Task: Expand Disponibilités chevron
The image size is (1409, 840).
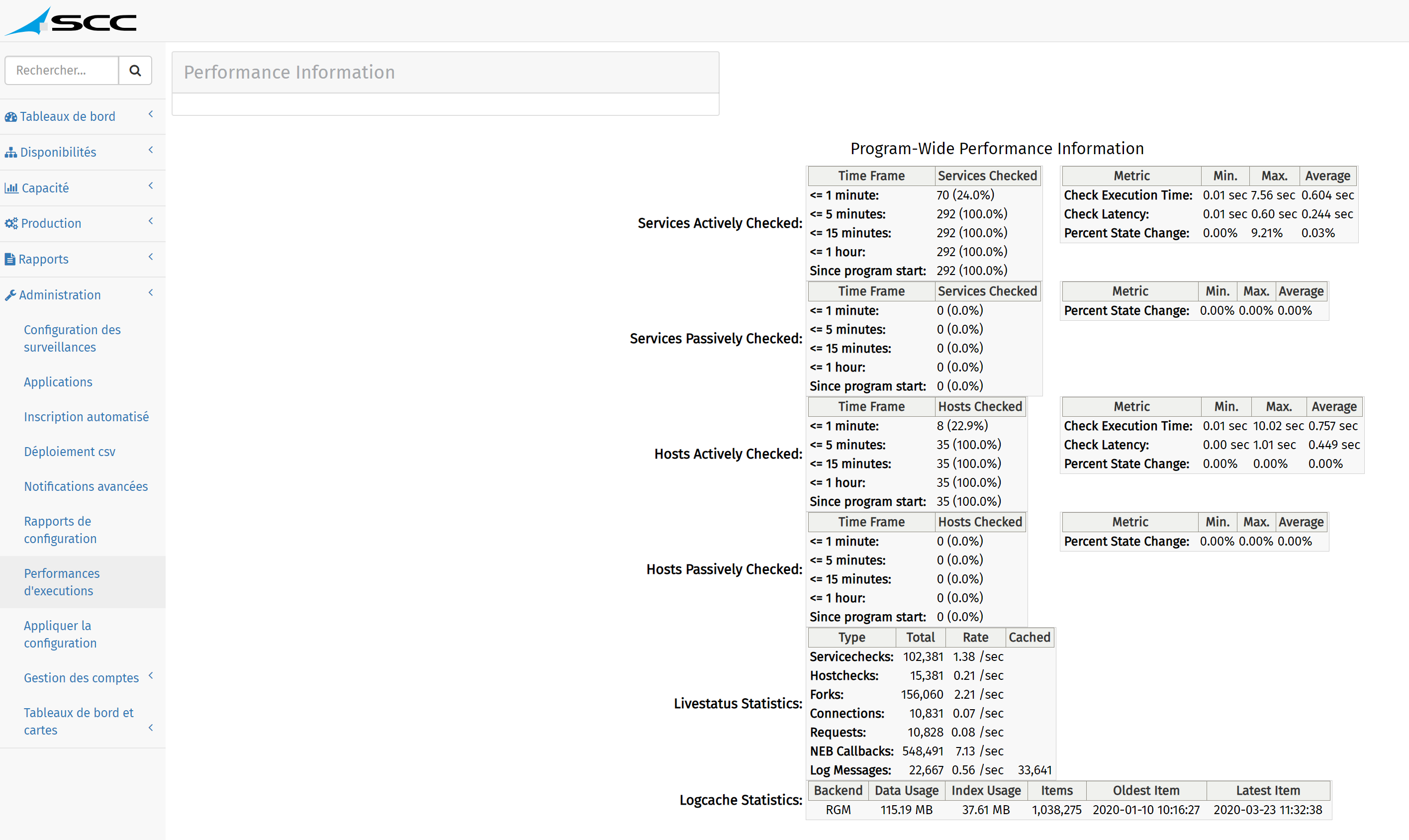Action: (151, 150)
